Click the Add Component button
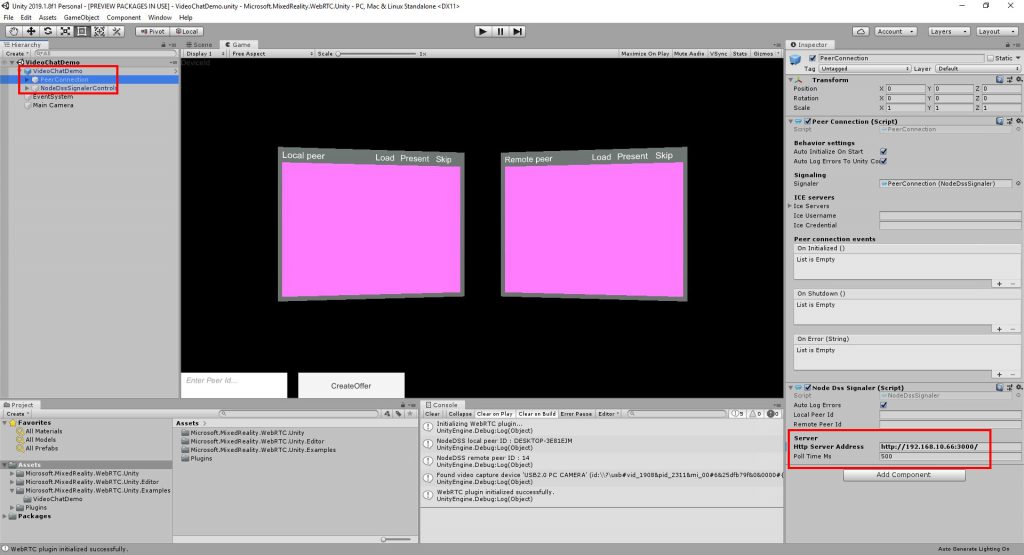The width and height of the screenshot is (1024, 555). pyautogui.click(x=904, y=475)
